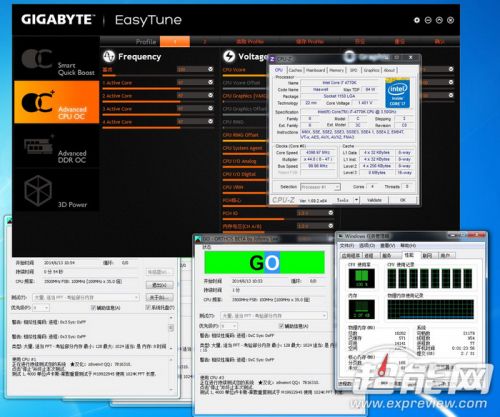Screen dimensions: 500x417
Task: Click the Core Speed value field in CPU-Z
Action: click(x=317, y=152)
